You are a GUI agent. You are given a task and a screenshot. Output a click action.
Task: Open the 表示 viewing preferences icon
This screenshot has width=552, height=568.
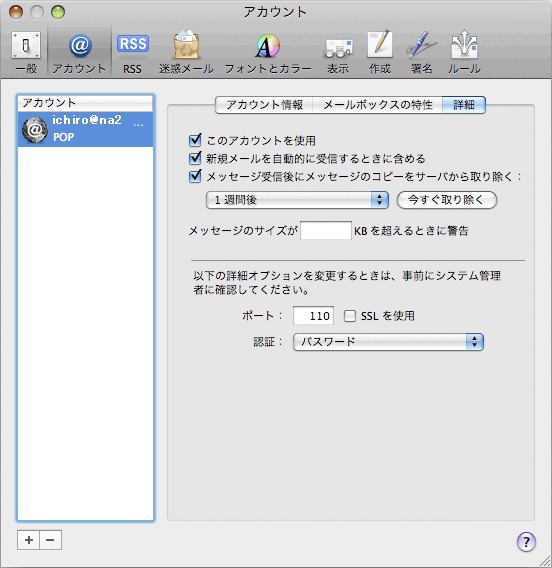click(338, 52)
